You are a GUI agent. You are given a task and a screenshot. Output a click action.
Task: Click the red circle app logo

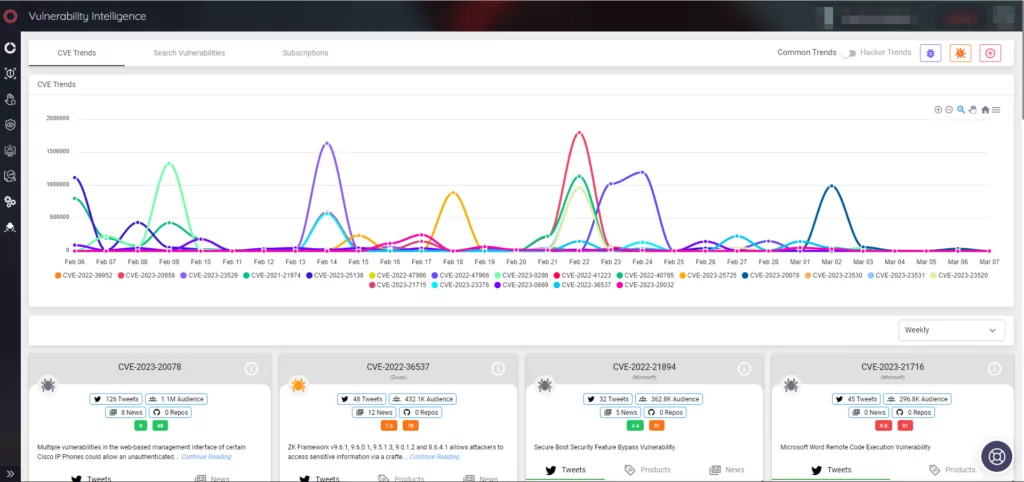tap(10, 16)
